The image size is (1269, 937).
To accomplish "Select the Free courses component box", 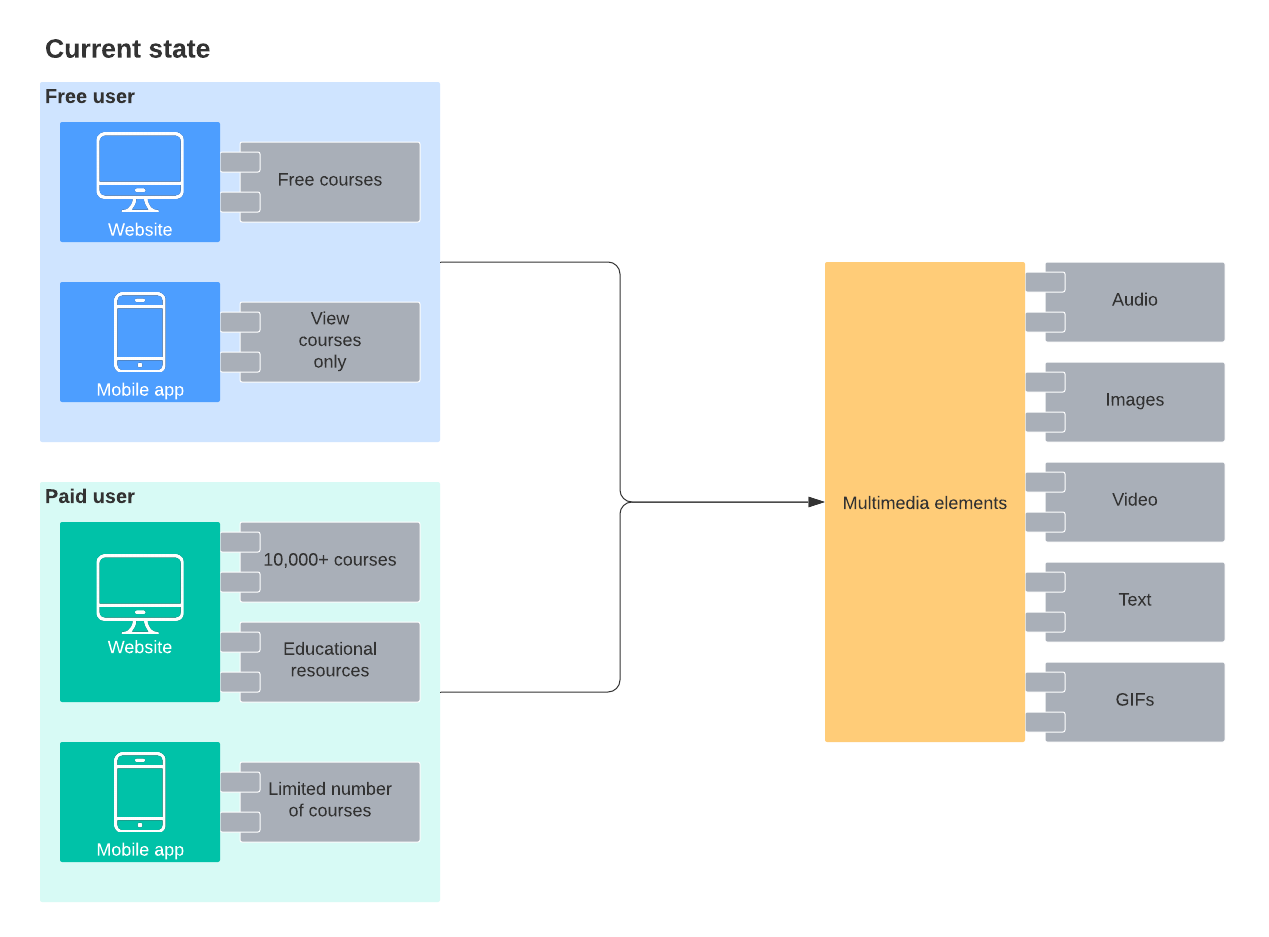I will [330, 181].
